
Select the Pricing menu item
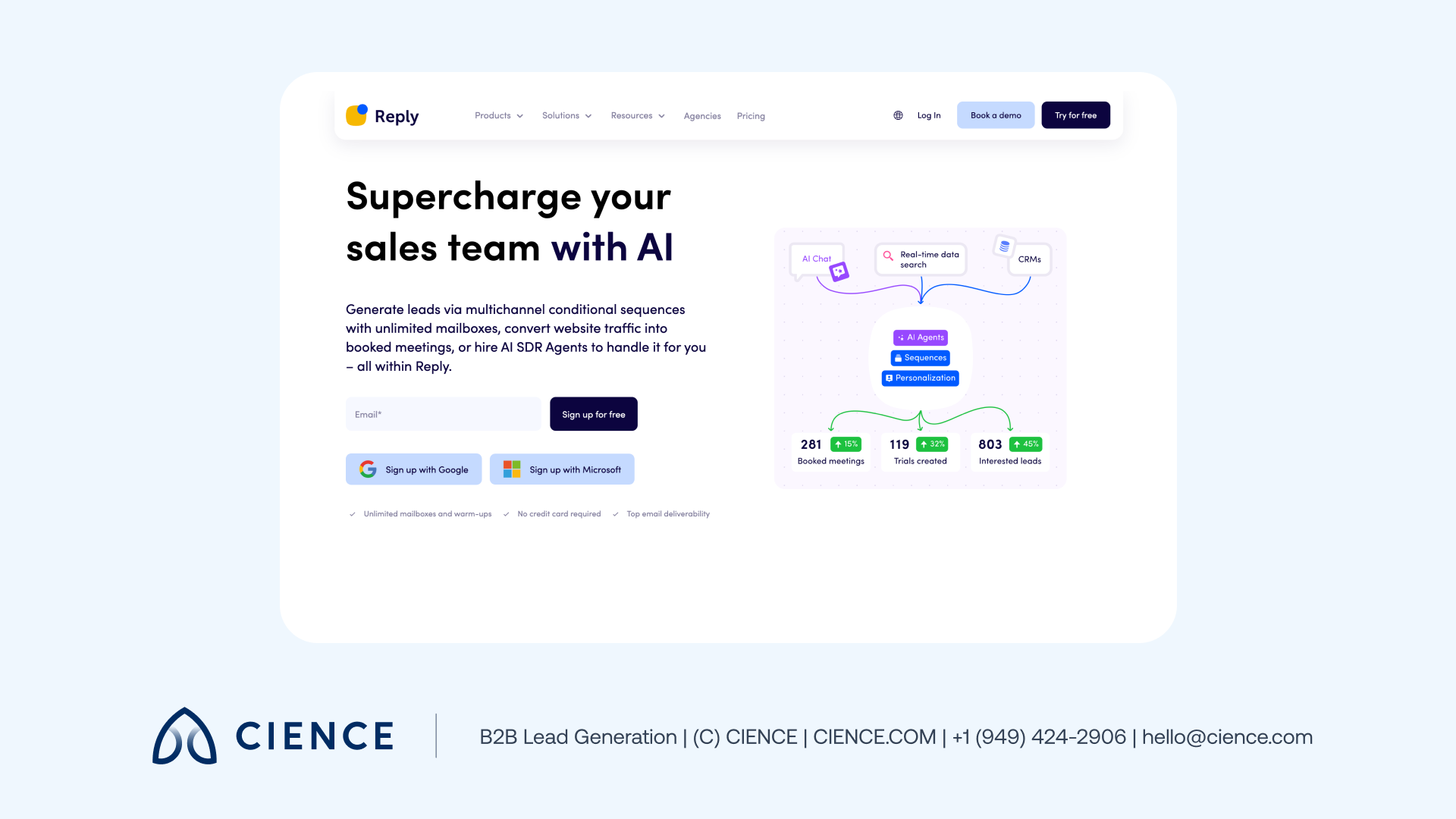(750, 115)
